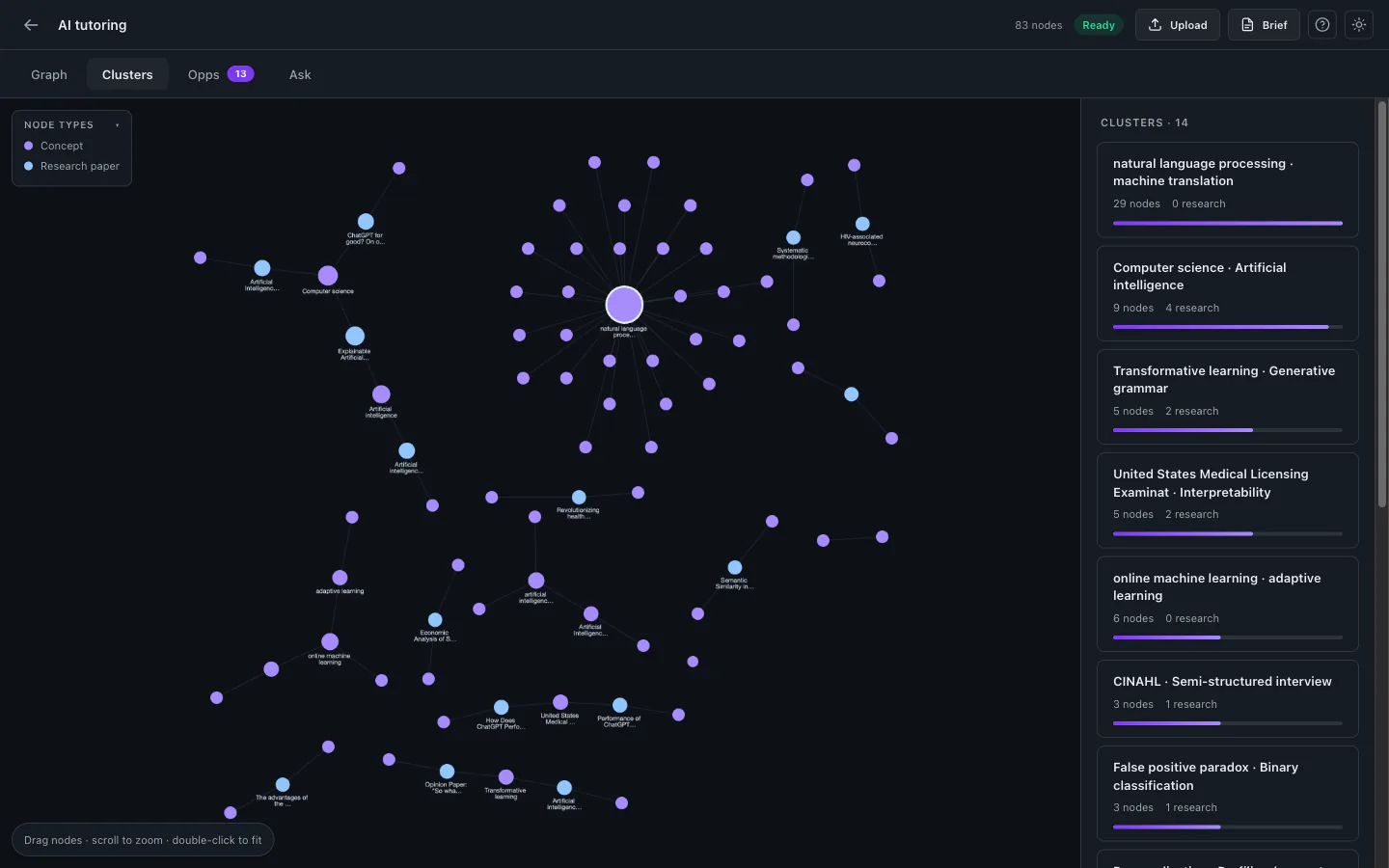Image resolution: width=1389 pixels, height=868 pixels.
Task: Click the Opinion Paper: "So wha... node
Action: [x=447, y=772]
